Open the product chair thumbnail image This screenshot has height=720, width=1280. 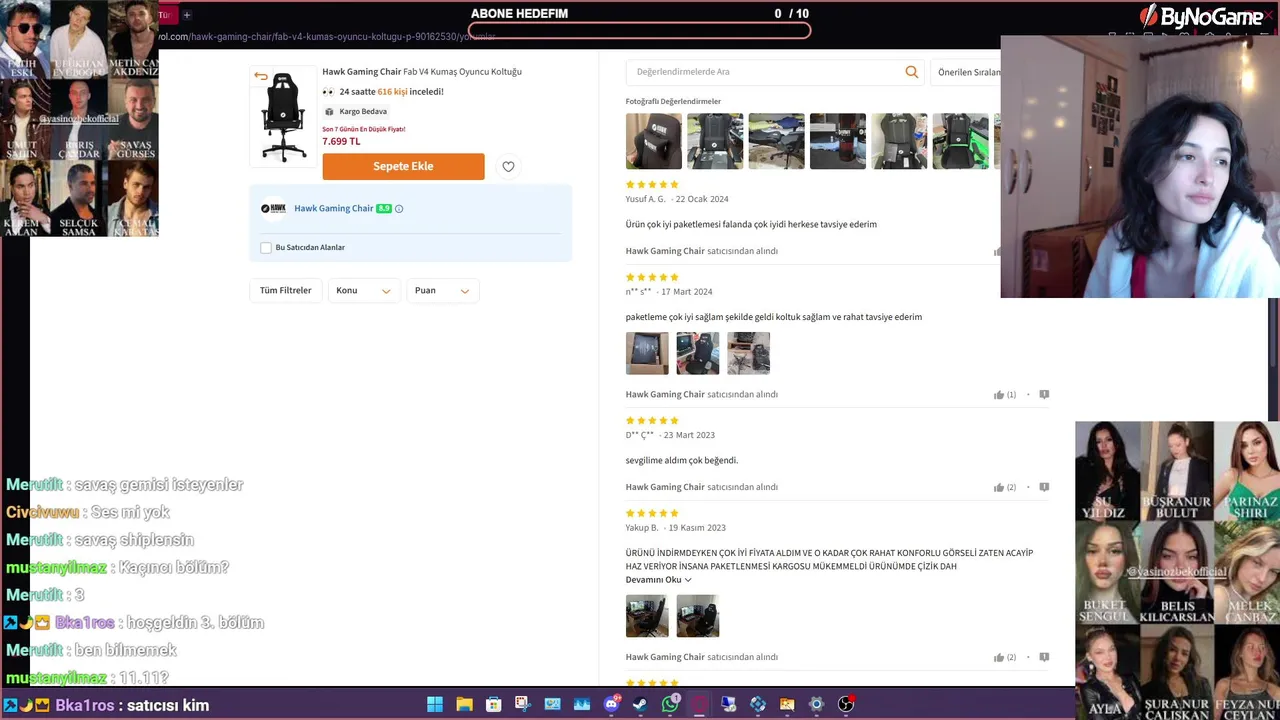tap(283, 116)
